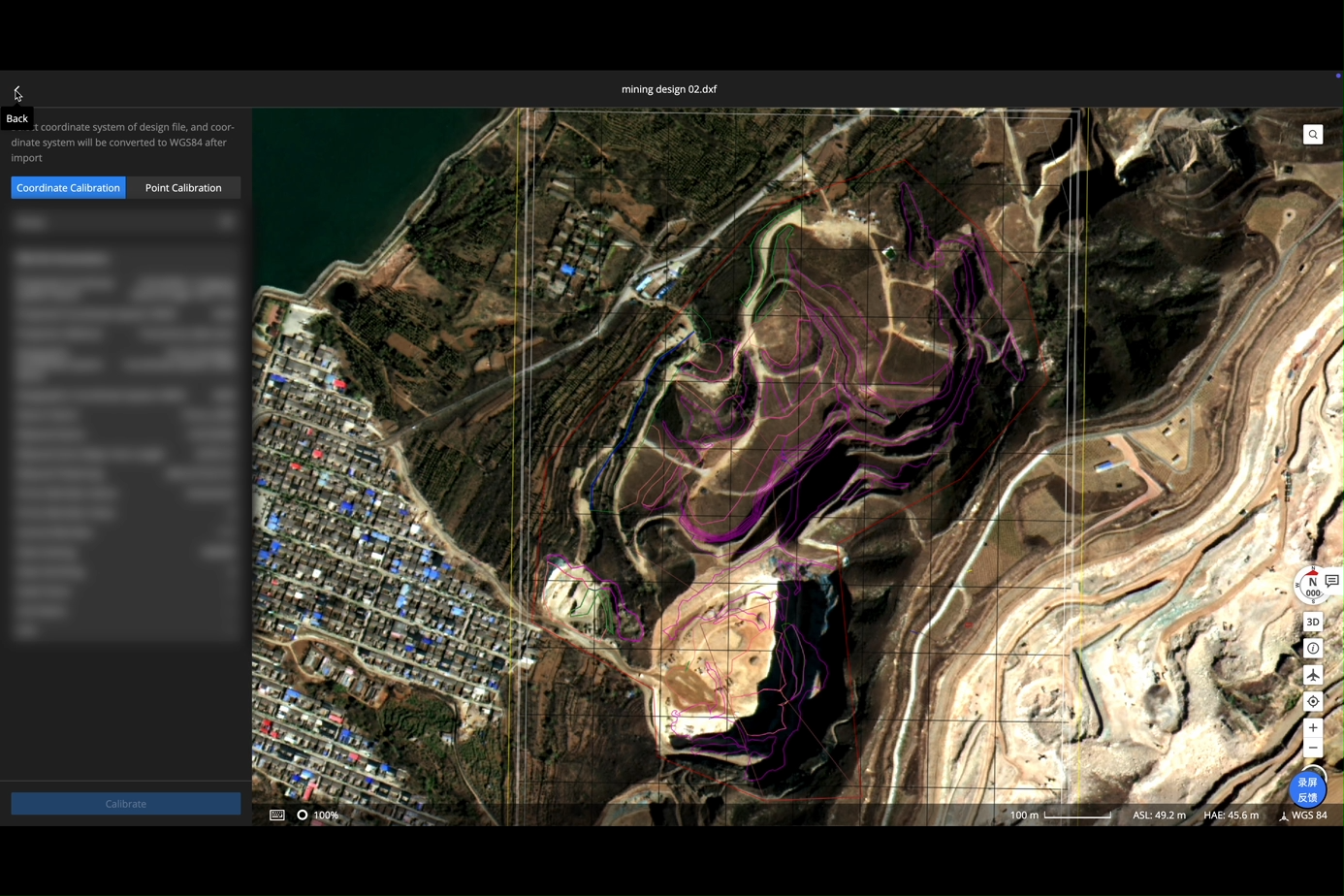
Task: Zoom out of the map
Action: (1313, 749)
